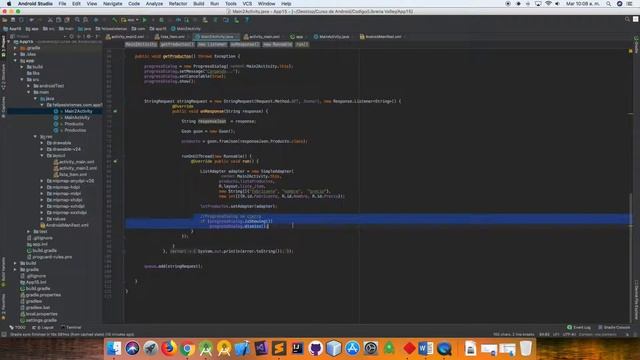Click the getProductos breadcrumb

[177, 44]
